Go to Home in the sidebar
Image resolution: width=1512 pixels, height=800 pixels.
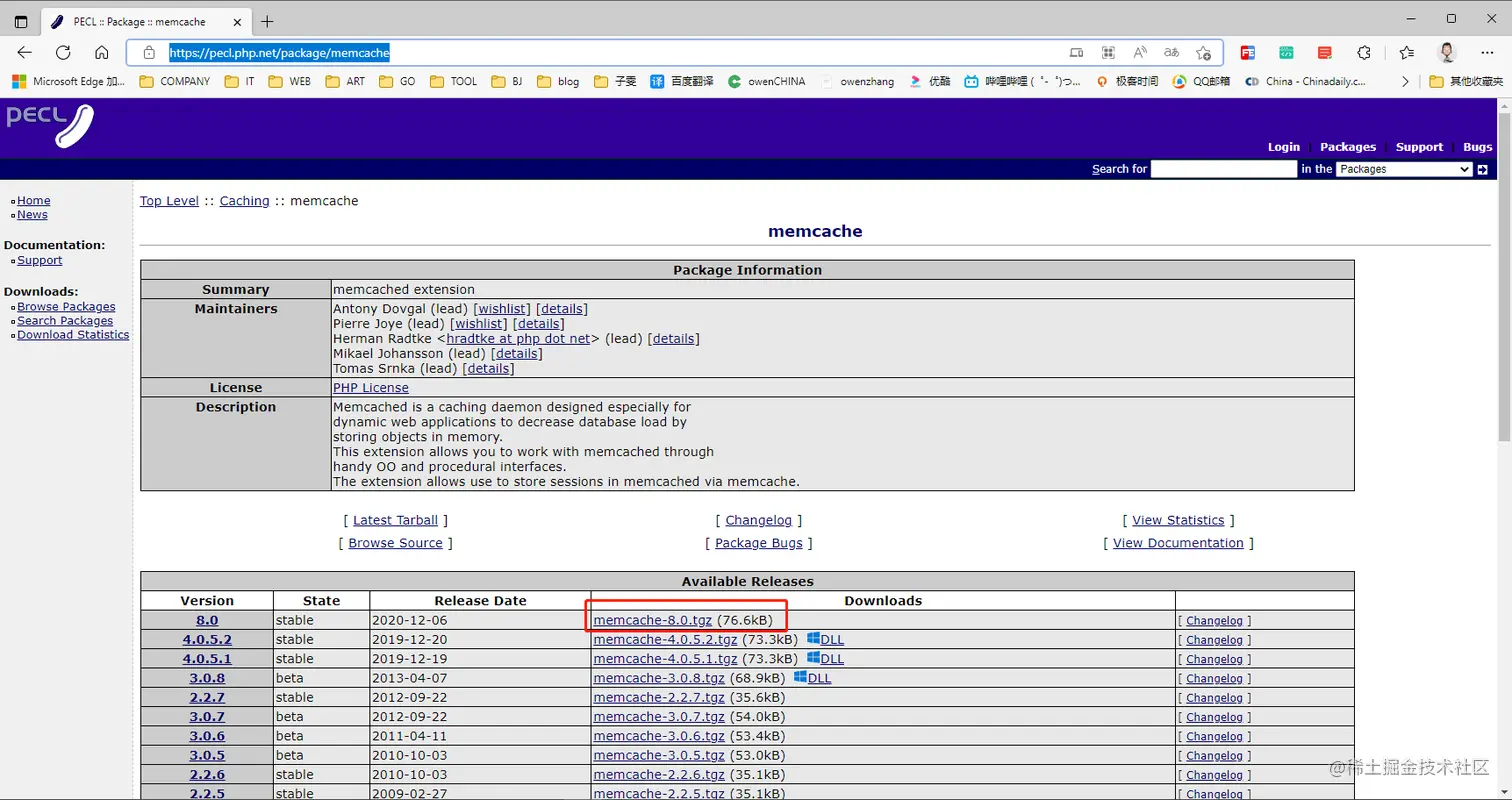coord(33,201)
